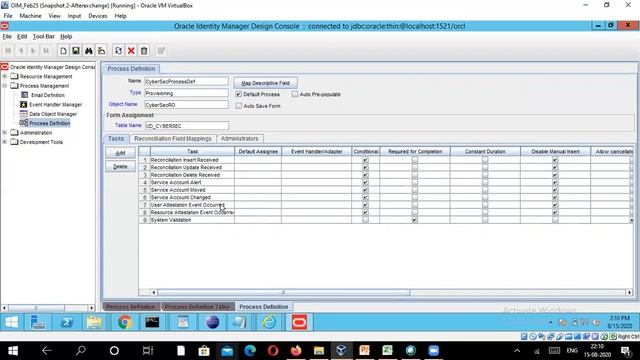Toggle Conditional checkbox for System Validation
Screen dimensions: 640x360
tap(365, 220)
